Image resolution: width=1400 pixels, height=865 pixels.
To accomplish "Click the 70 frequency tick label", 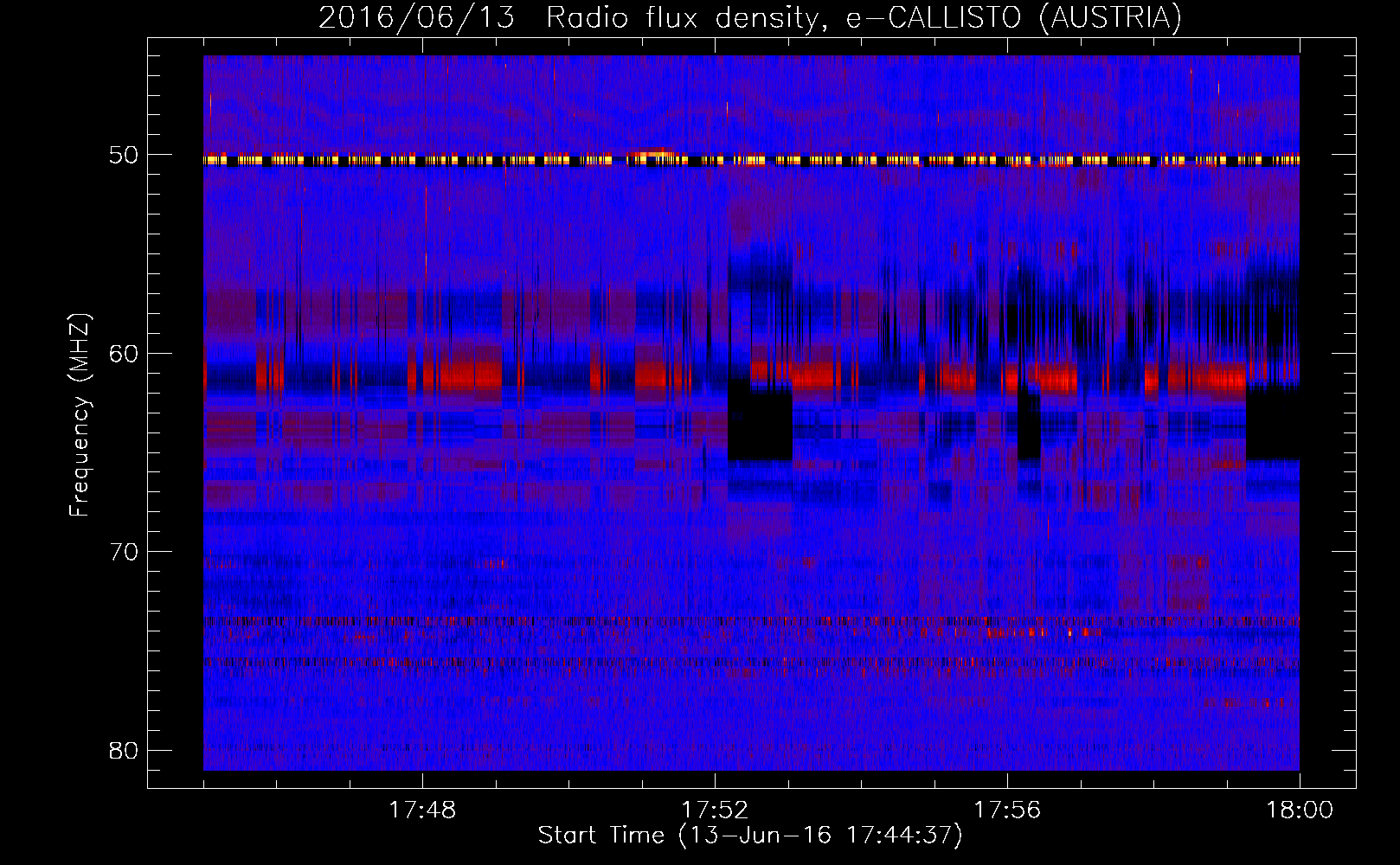I will point(124,552).
